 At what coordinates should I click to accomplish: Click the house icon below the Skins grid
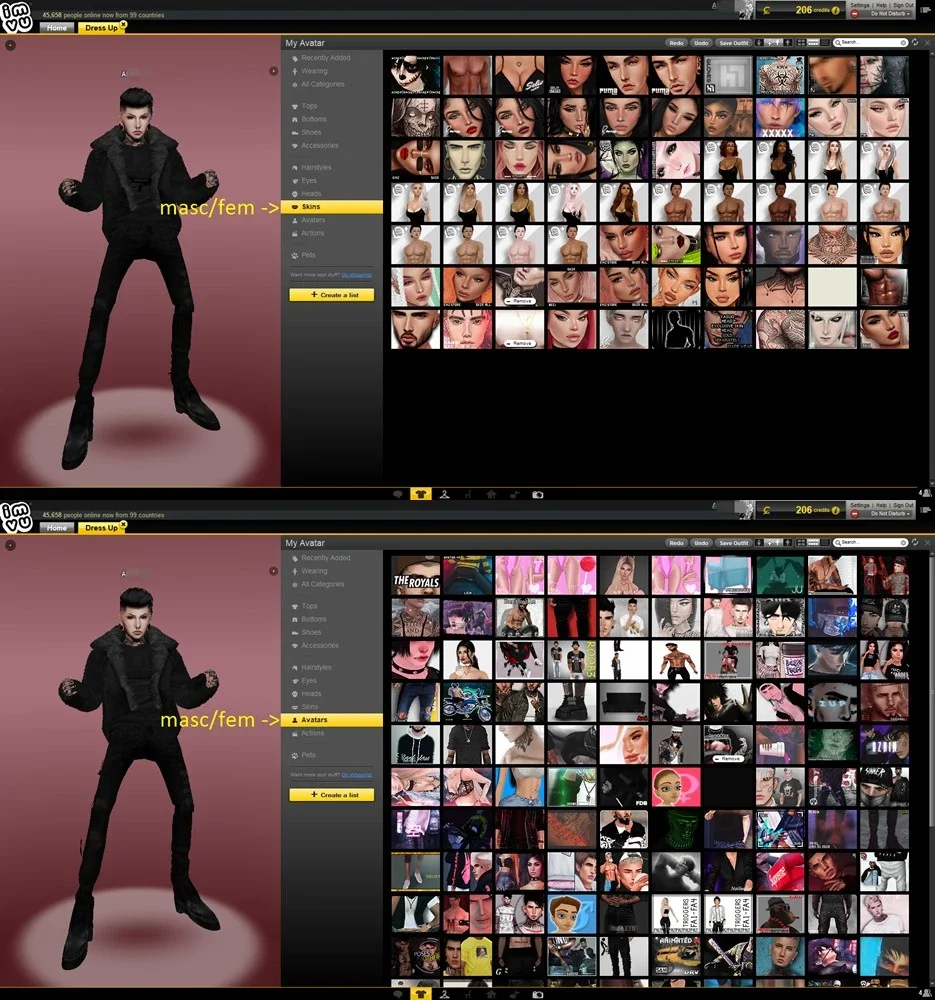(491, 494)
